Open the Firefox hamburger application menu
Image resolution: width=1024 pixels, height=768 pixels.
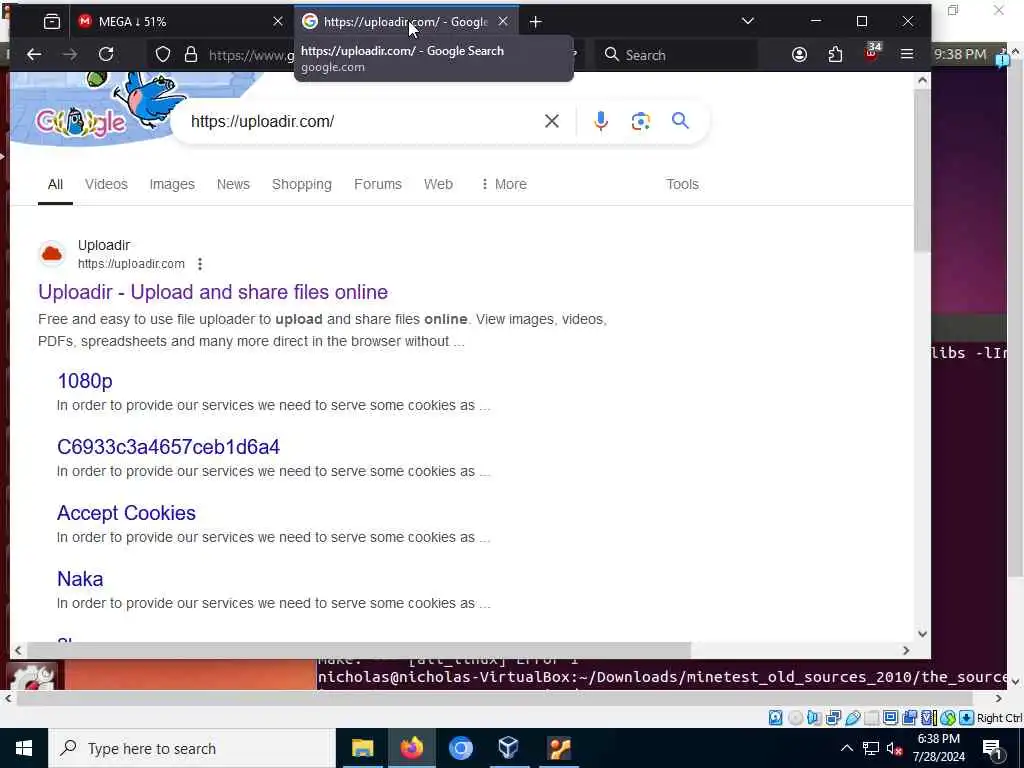907,55
